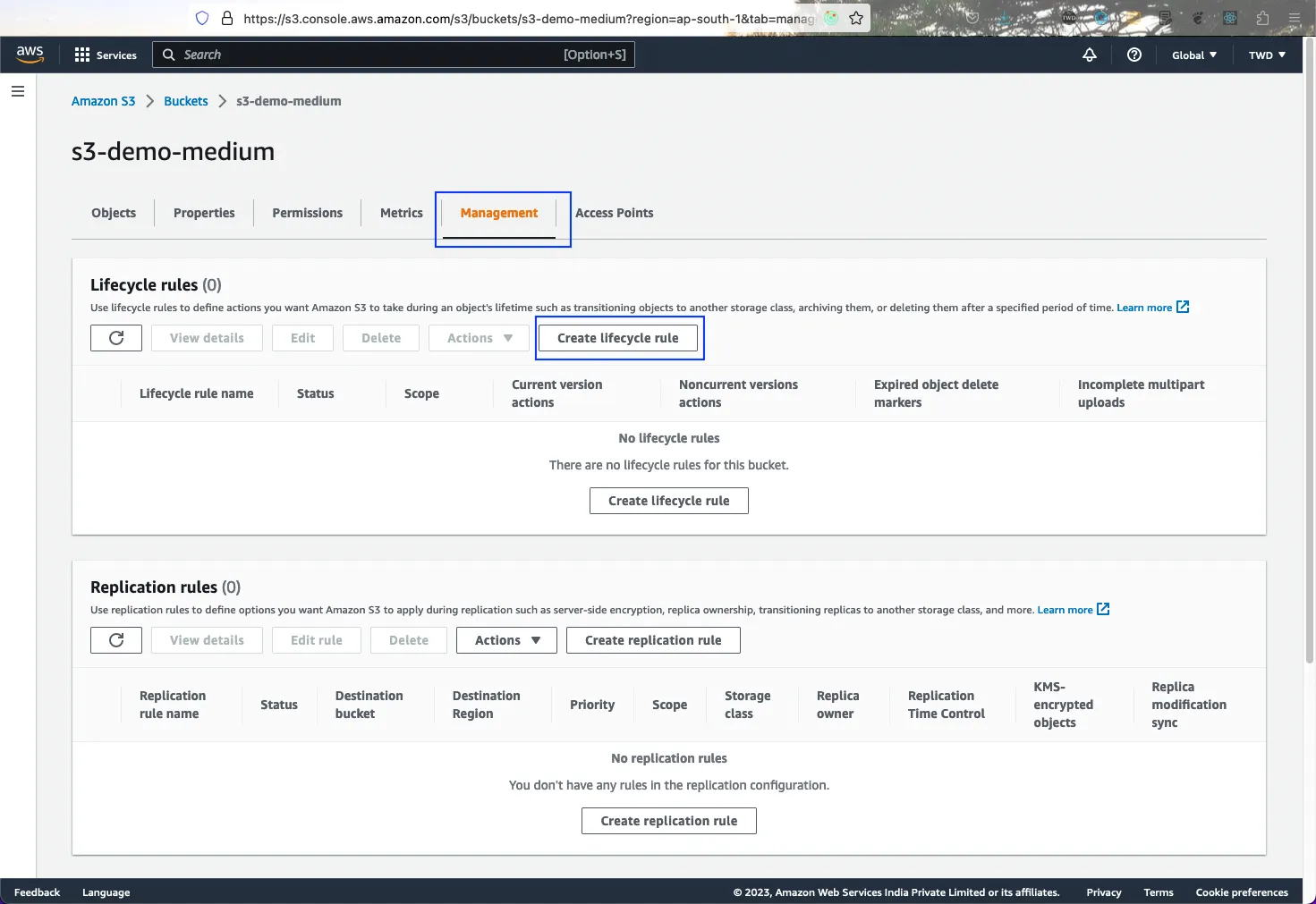The height and width of the screenshot is (904, 1316).
Task: Open the Services grid menu
Action: point(106,55)
